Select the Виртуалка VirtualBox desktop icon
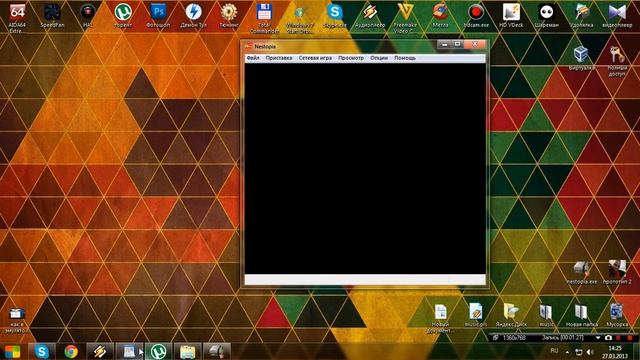 click(581, 58)
